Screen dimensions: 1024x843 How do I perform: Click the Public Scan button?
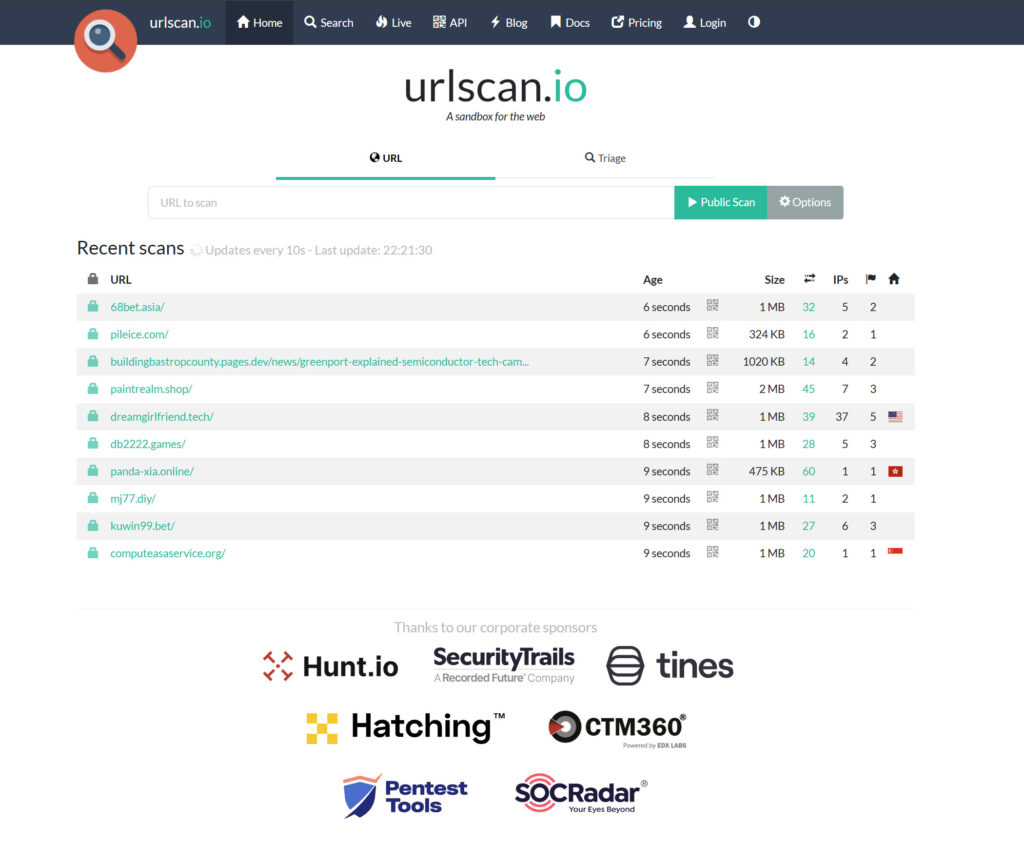721,202
